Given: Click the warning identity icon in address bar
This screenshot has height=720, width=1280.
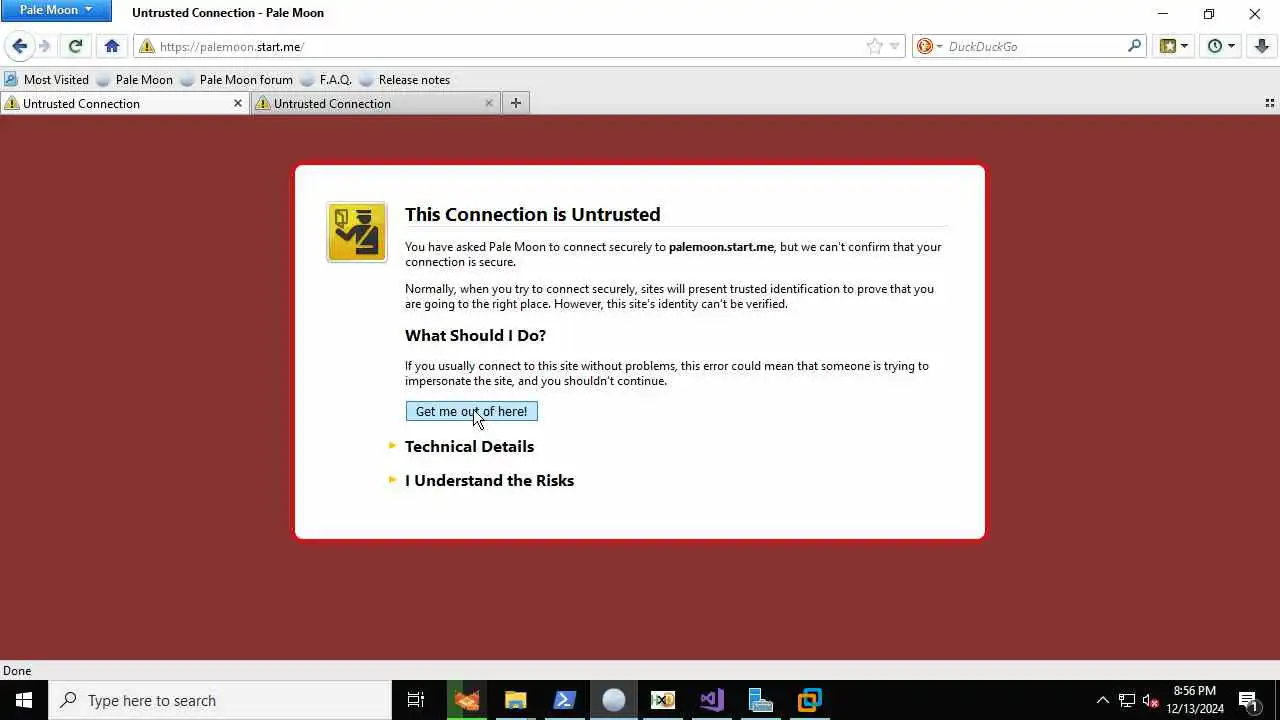Looking at the screenshot, I should point(147,46).
